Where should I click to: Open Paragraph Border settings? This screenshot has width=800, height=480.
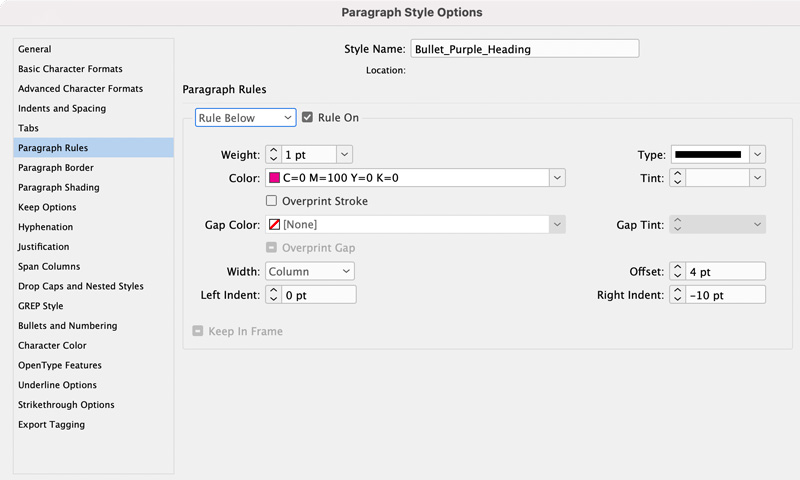[93, 168]
